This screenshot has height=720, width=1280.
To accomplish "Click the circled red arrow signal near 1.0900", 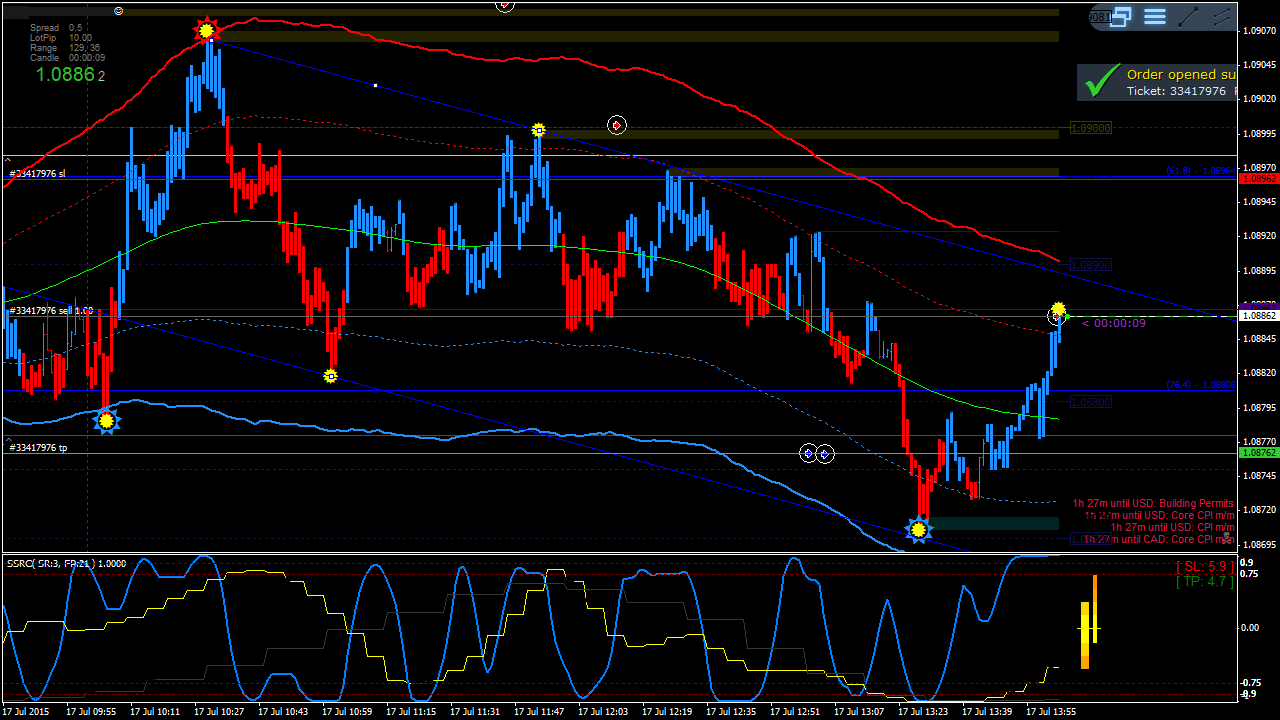I will pos(617,125).
